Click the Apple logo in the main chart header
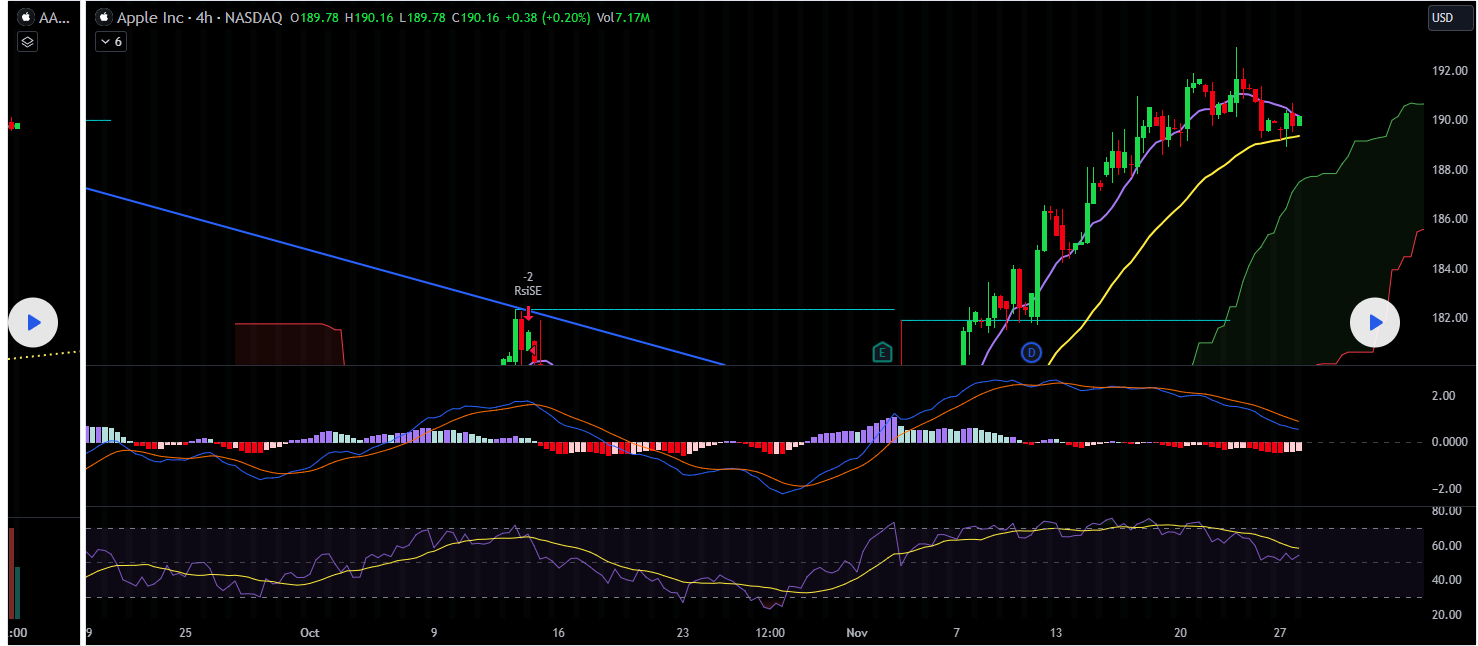Screen dimensions: 1478x646 click(103, 17)
